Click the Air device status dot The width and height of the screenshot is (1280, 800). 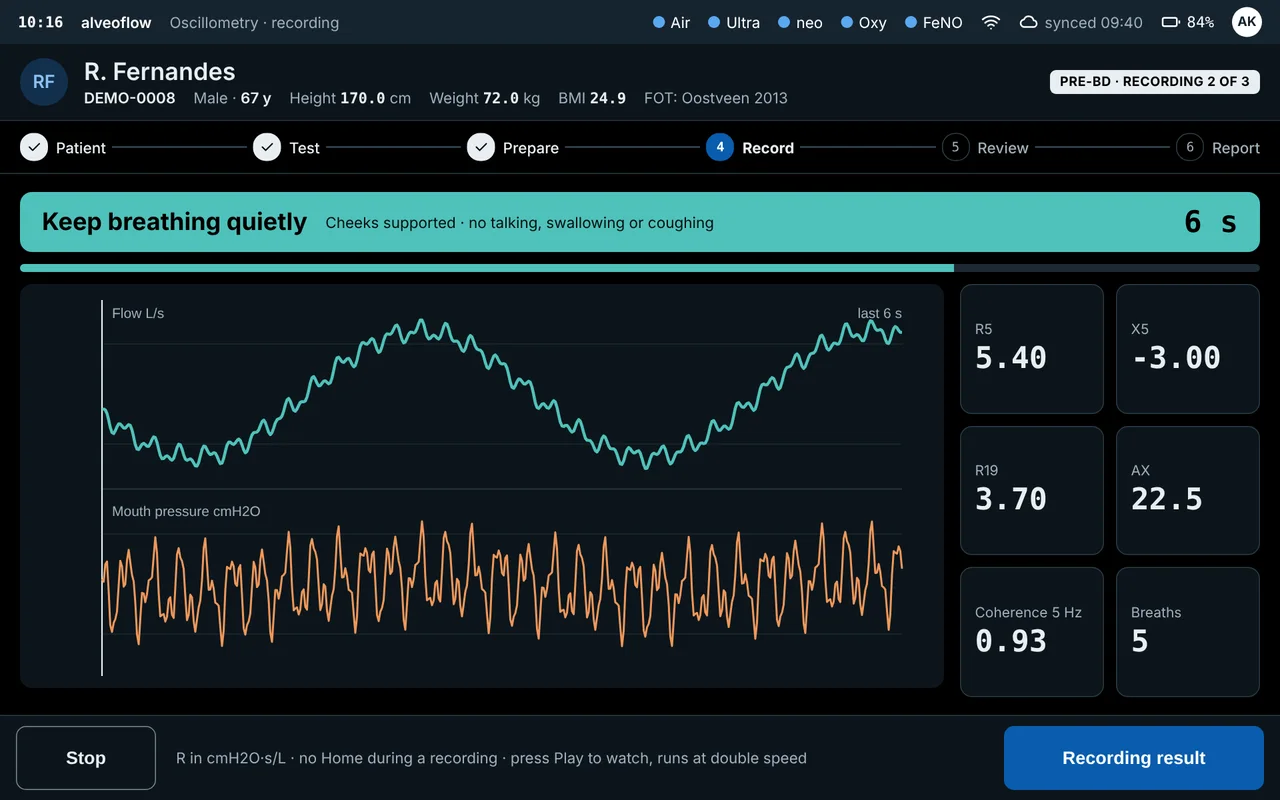(x=658, y=22)
